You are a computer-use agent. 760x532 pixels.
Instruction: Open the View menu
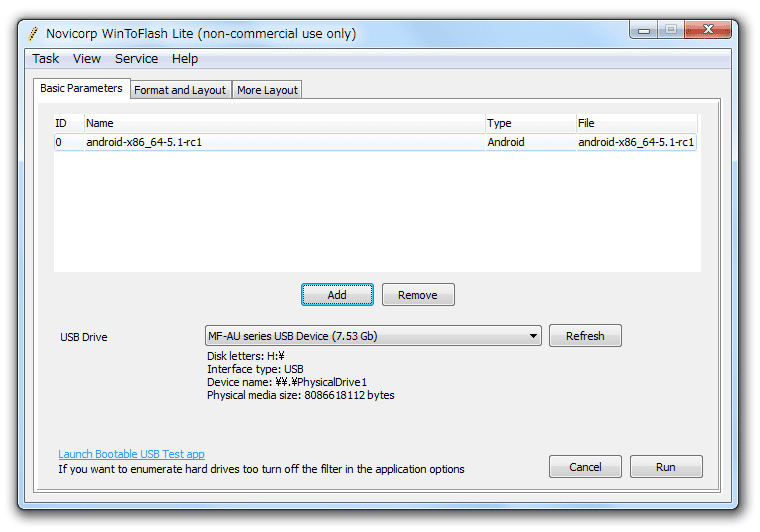87,59
